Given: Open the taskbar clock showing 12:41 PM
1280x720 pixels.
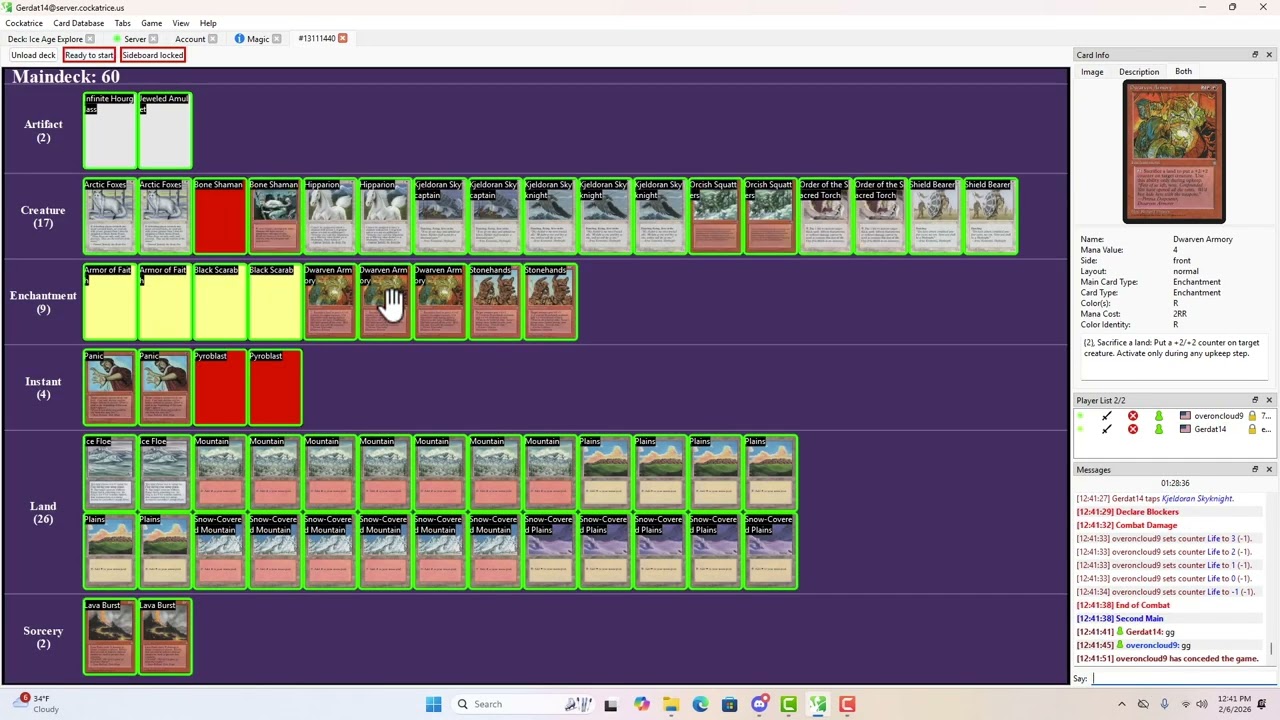Looking at the screenshot, I should tap(1234, 704).
